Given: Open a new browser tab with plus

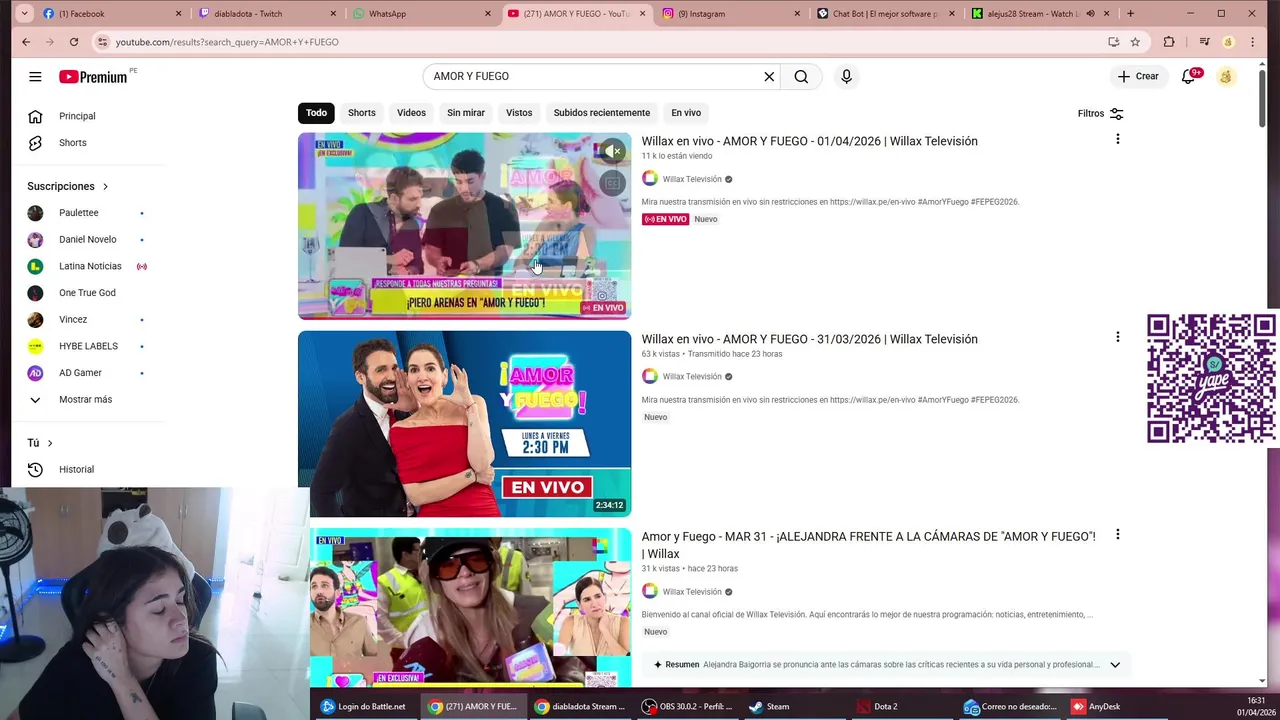Looking at the screenshot, I should (x=1130, y=14).
